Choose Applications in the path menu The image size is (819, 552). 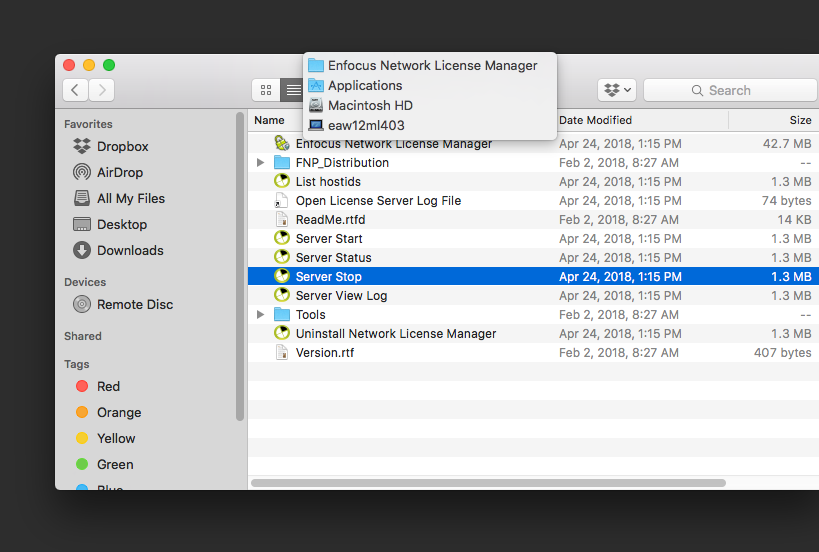(430, 86)
